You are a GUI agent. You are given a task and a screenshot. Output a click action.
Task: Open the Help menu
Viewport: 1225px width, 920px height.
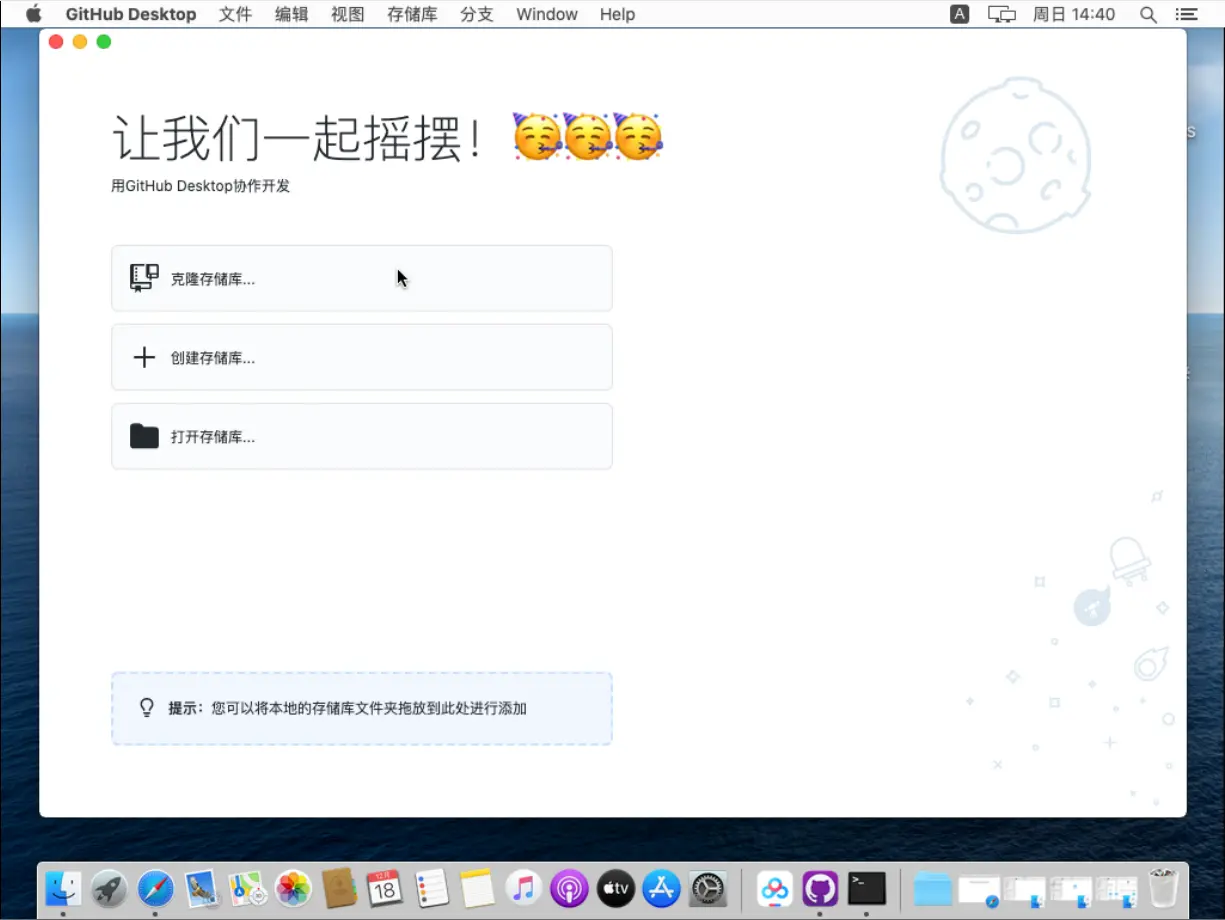(x=617, y=14)
